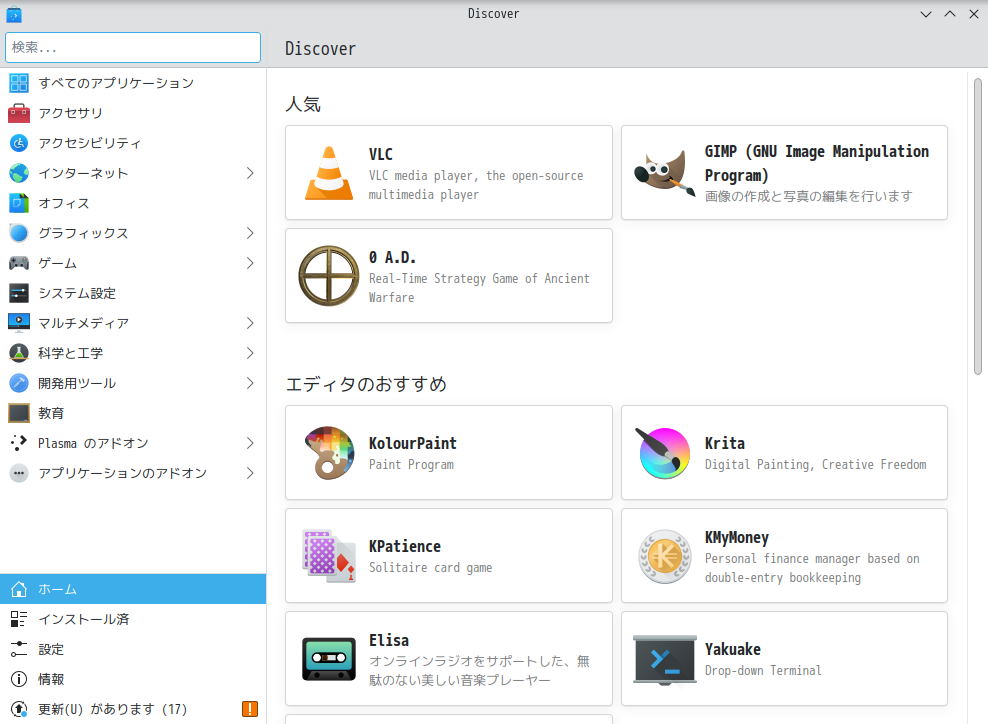Click the すべてのアプリケーション grid icon
988x724 pixels.
pos(19,83)
